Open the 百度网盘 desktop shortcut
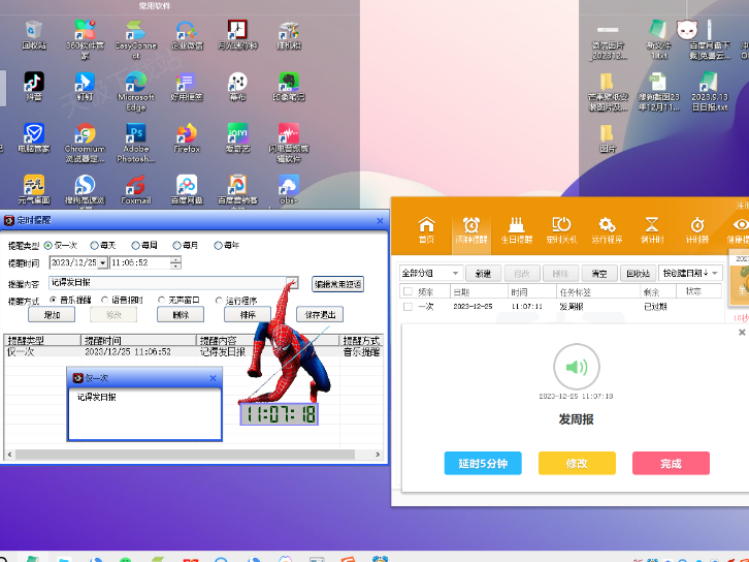 tap(187, 189)
